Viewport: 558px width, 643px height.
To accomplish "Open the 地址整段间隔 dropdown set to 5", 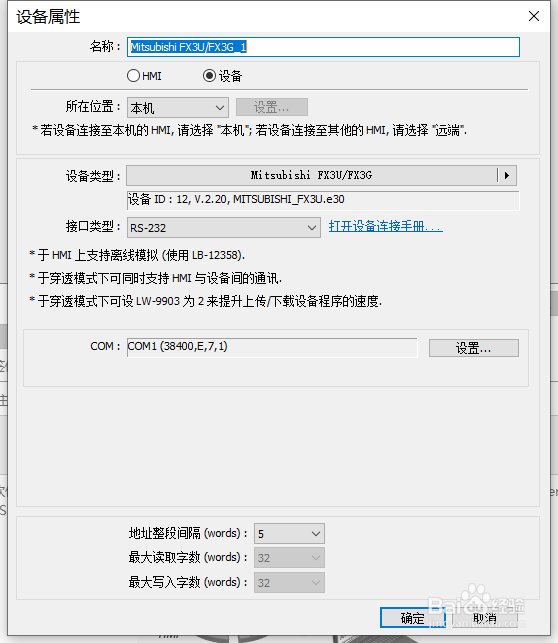I will tap(289, 534).
